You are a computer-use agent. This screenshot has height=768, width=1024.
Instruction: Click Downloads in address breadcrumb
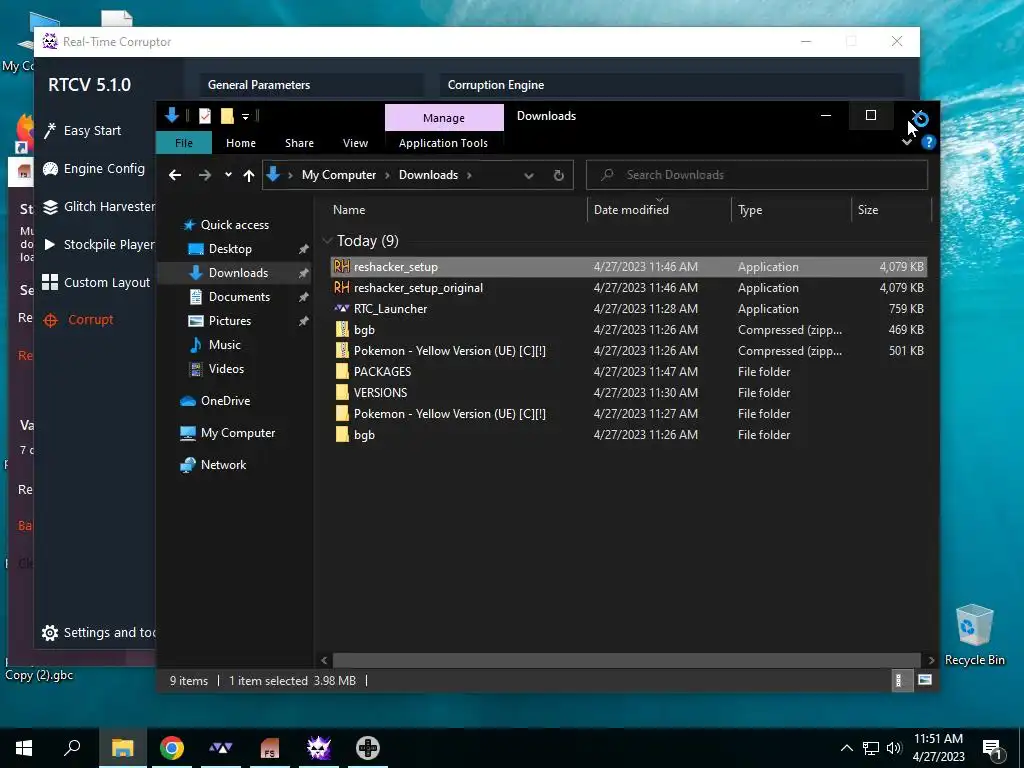428,175
